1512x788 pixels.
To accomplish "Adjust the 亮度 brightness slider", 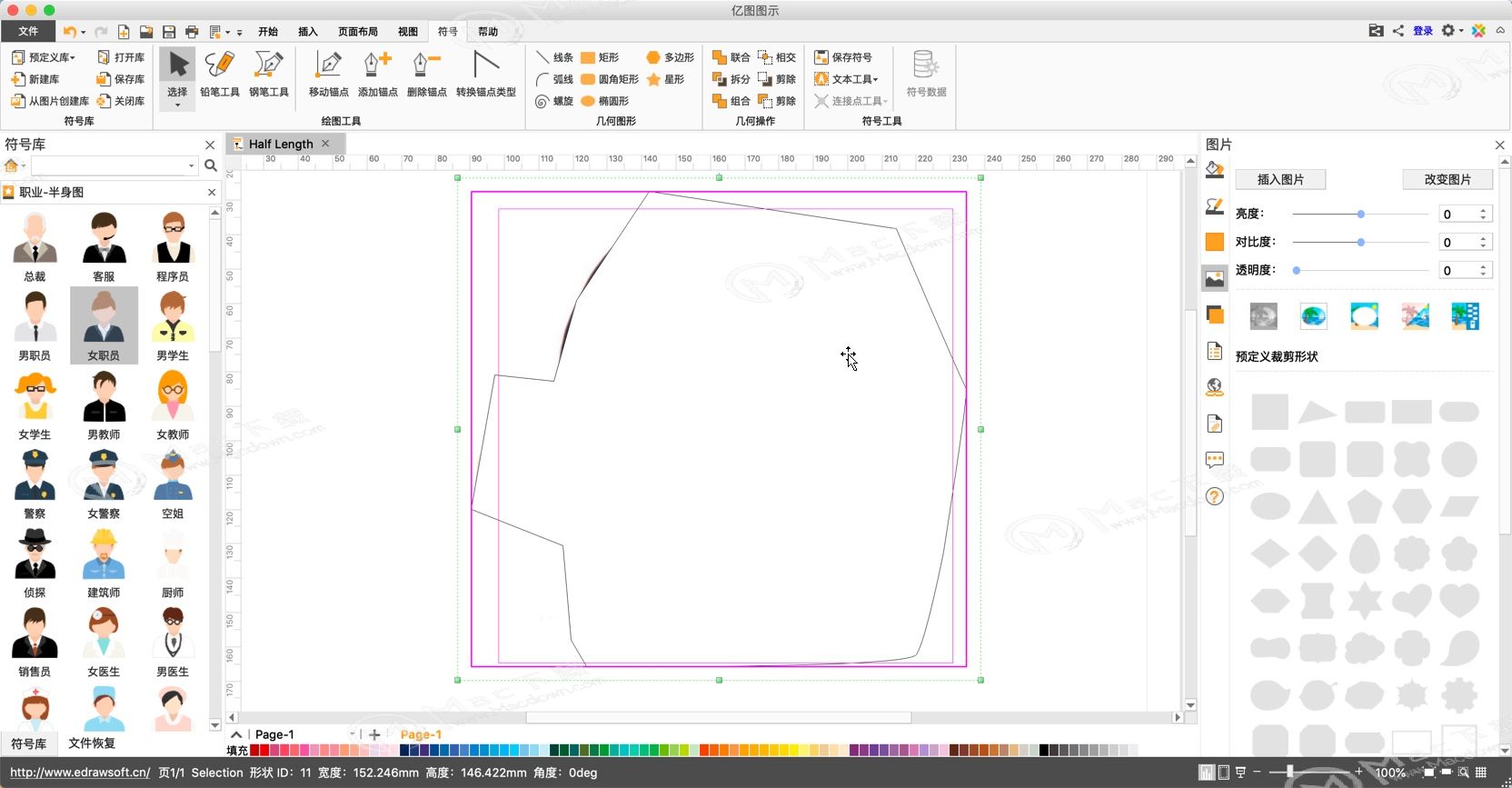I will coord(1360,214).
